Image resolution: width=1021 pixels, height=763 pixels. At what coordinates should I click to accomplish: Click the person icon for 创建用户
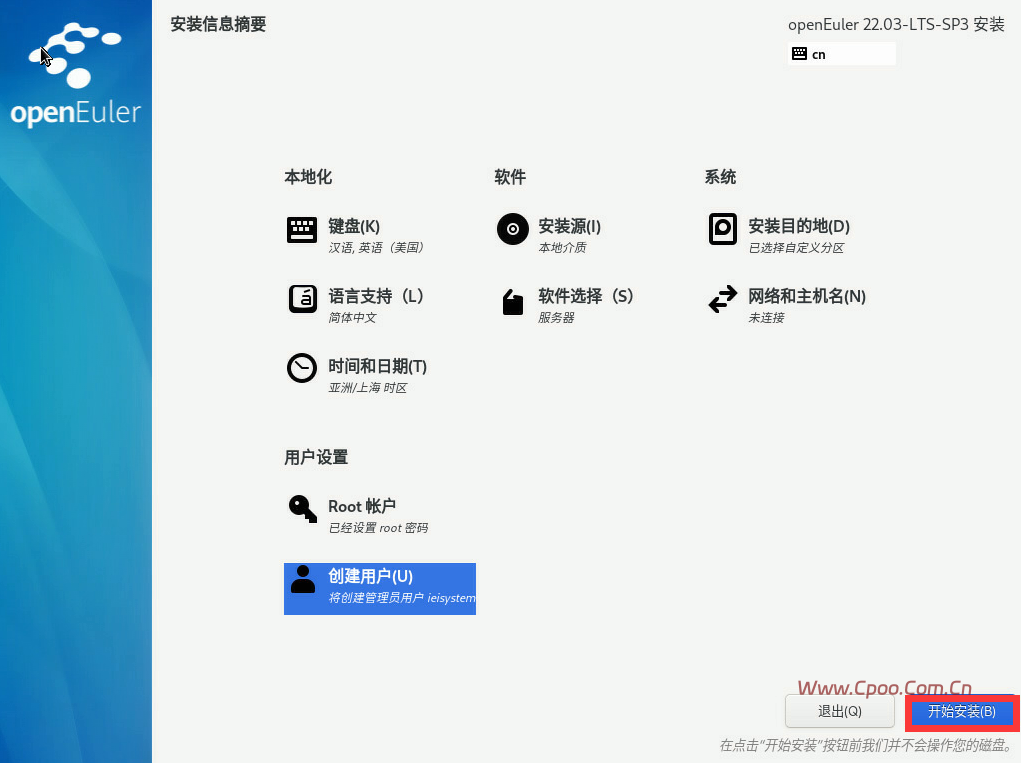(x=302, y=579)
